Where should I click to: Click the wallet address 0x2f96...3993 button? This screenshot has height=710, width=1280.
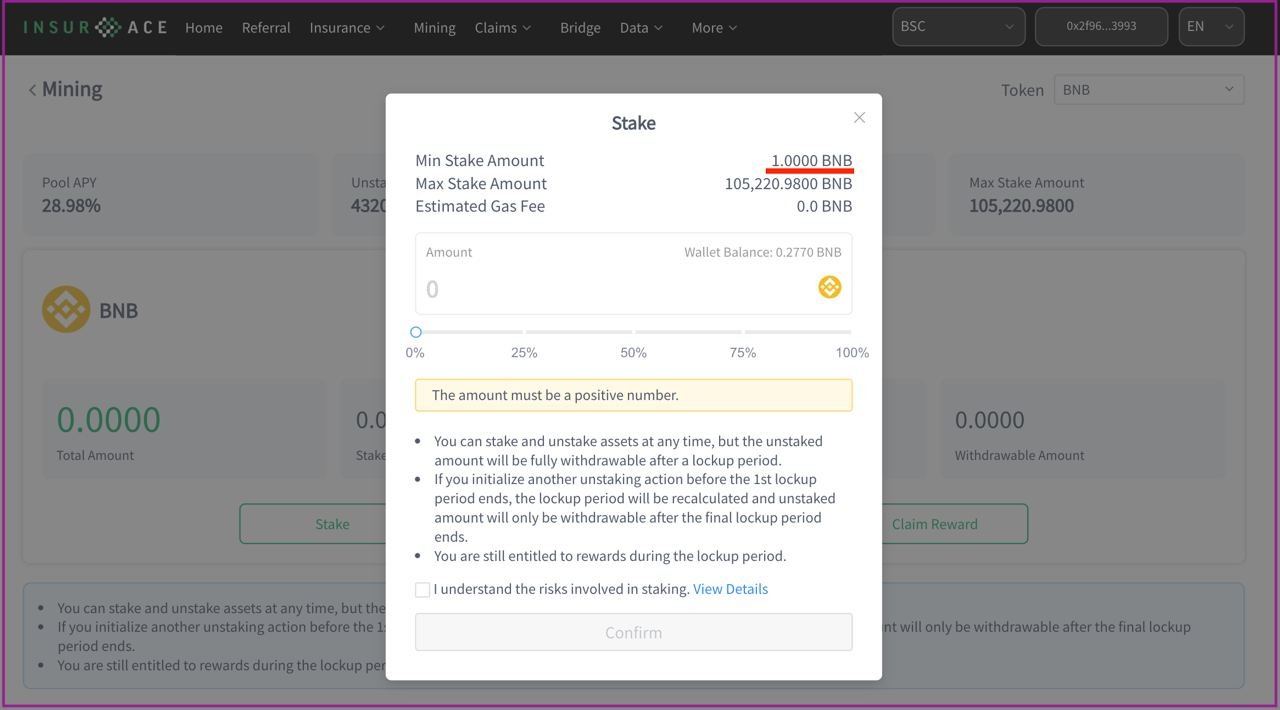(1101, 27)
